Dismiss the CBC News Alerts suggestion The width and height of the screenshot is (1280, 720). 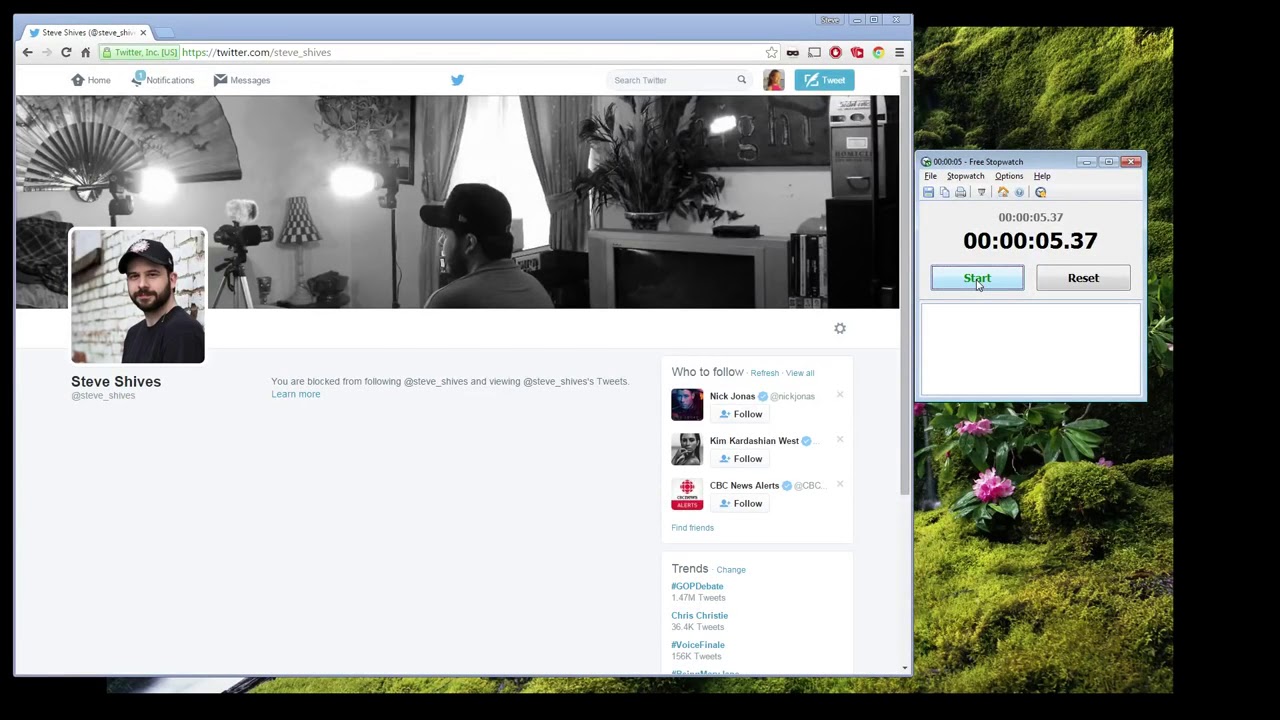(x=840, y=485)
